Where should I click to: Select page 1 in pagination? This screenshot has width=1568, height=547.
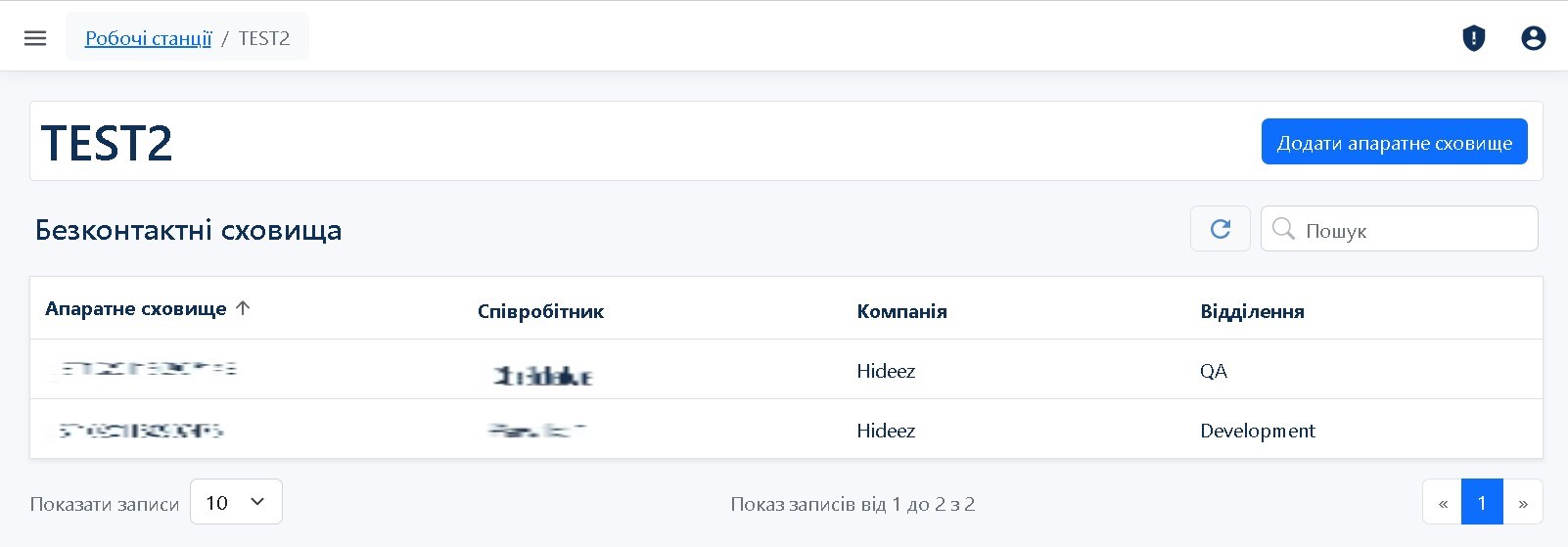click(1482, 503)
